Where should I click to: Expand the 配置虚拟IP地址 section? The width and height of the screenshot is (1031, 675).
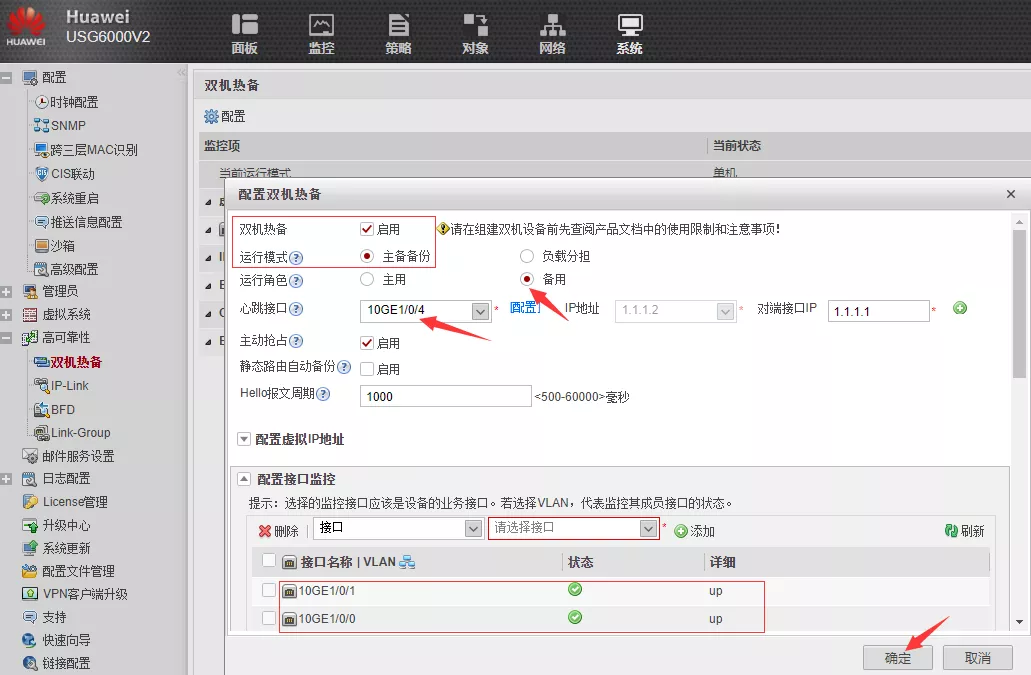click(244, 439)
